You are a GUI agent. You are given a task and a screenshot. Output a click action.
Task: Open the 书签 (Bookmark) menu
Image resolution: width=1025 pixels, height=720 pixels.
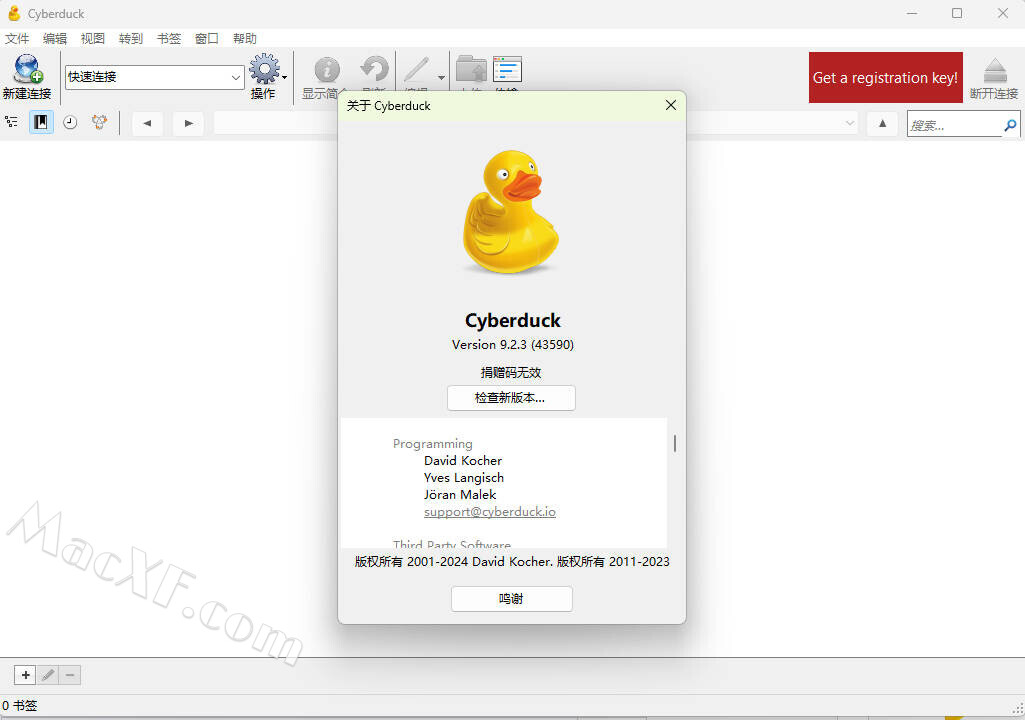pos(169,38)
